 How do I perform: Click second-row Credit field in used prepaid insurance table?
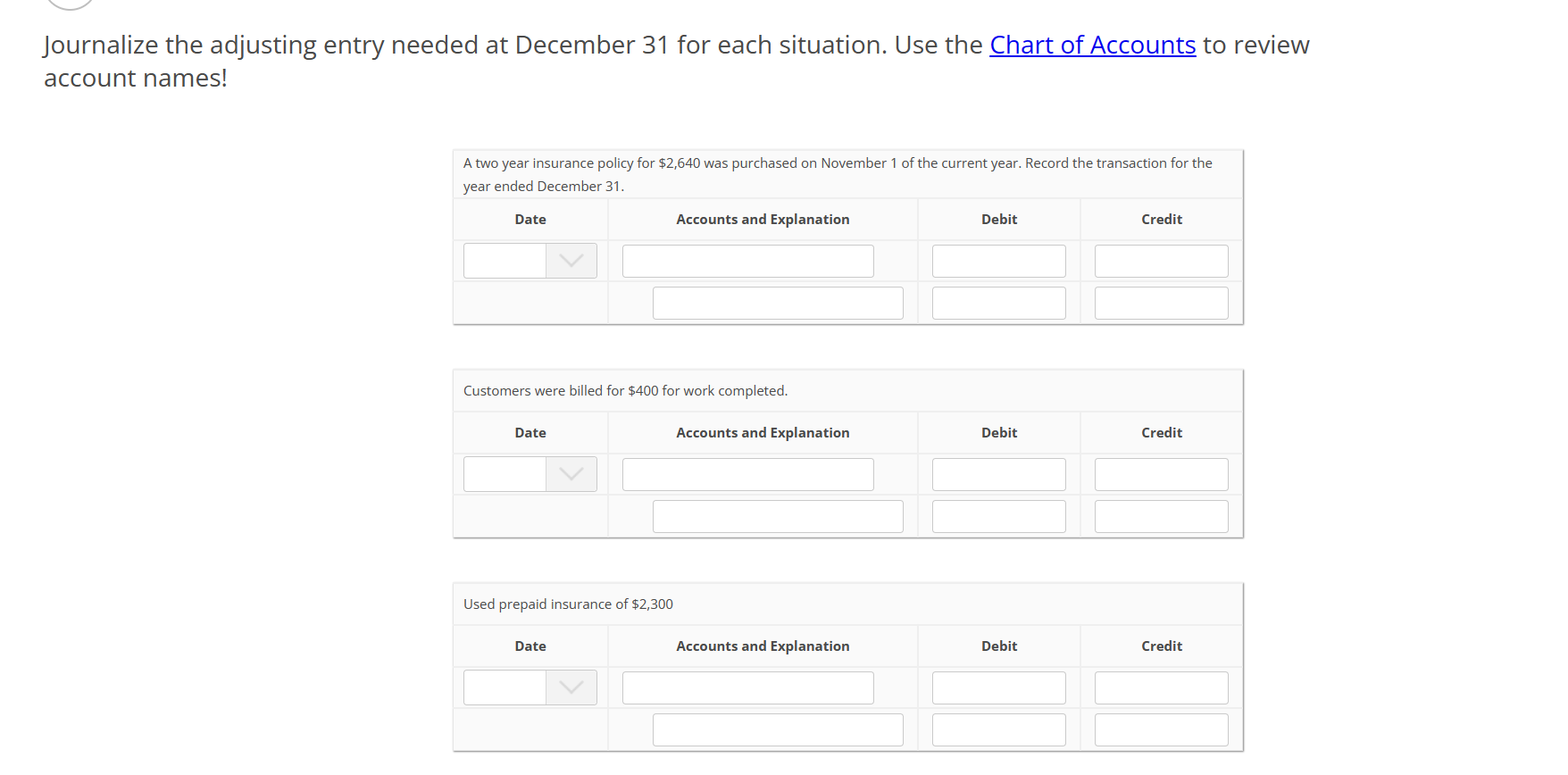point(1162,729)
